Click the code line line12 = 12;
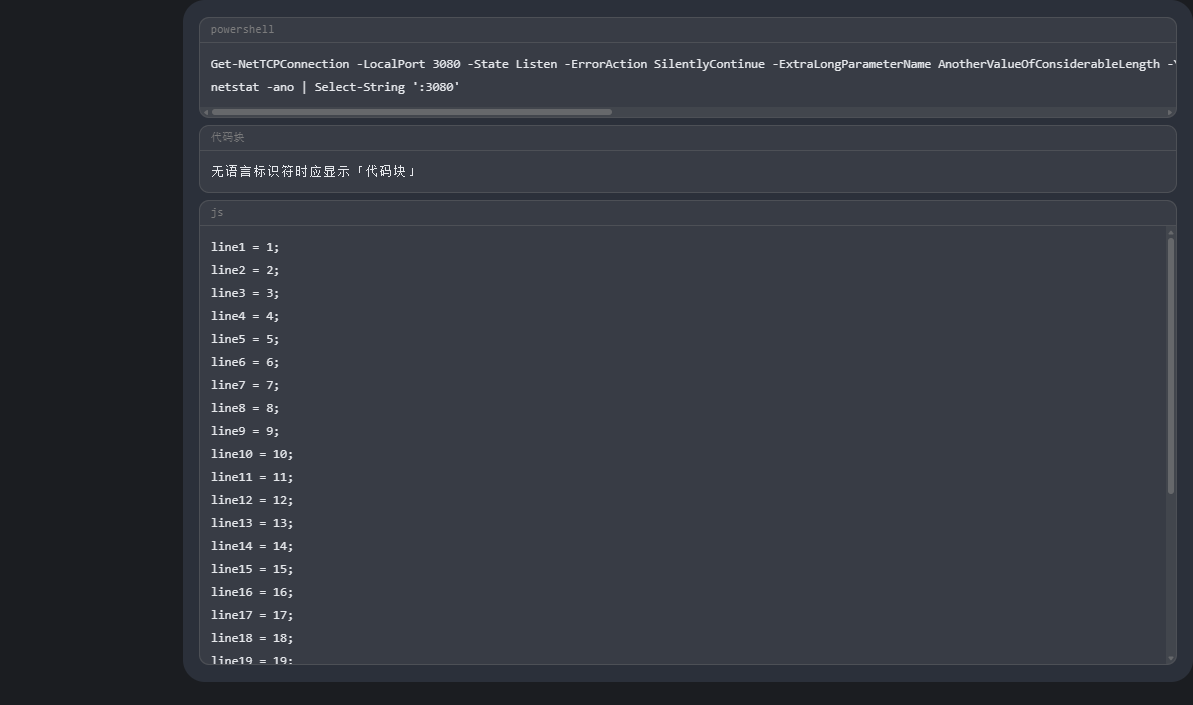 pyautogui.click(x=252, y=500)
